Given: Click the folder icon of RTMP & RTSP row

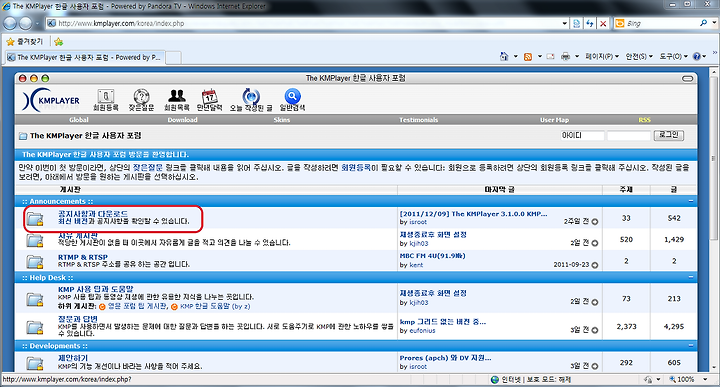Looking at the screenshot, I should pyautogui.click(x=34, y=262).
